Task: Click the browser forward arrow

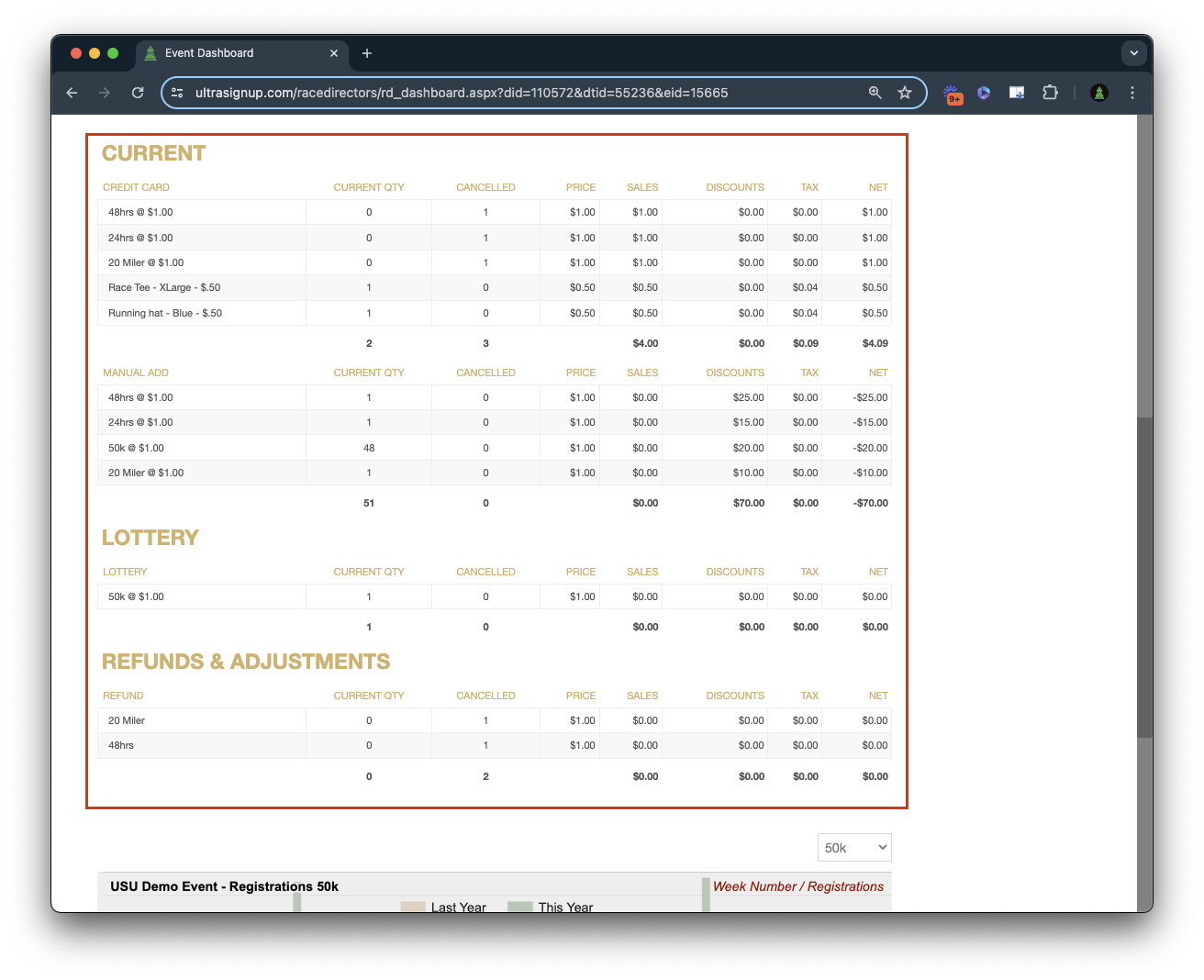Action: 105,93
